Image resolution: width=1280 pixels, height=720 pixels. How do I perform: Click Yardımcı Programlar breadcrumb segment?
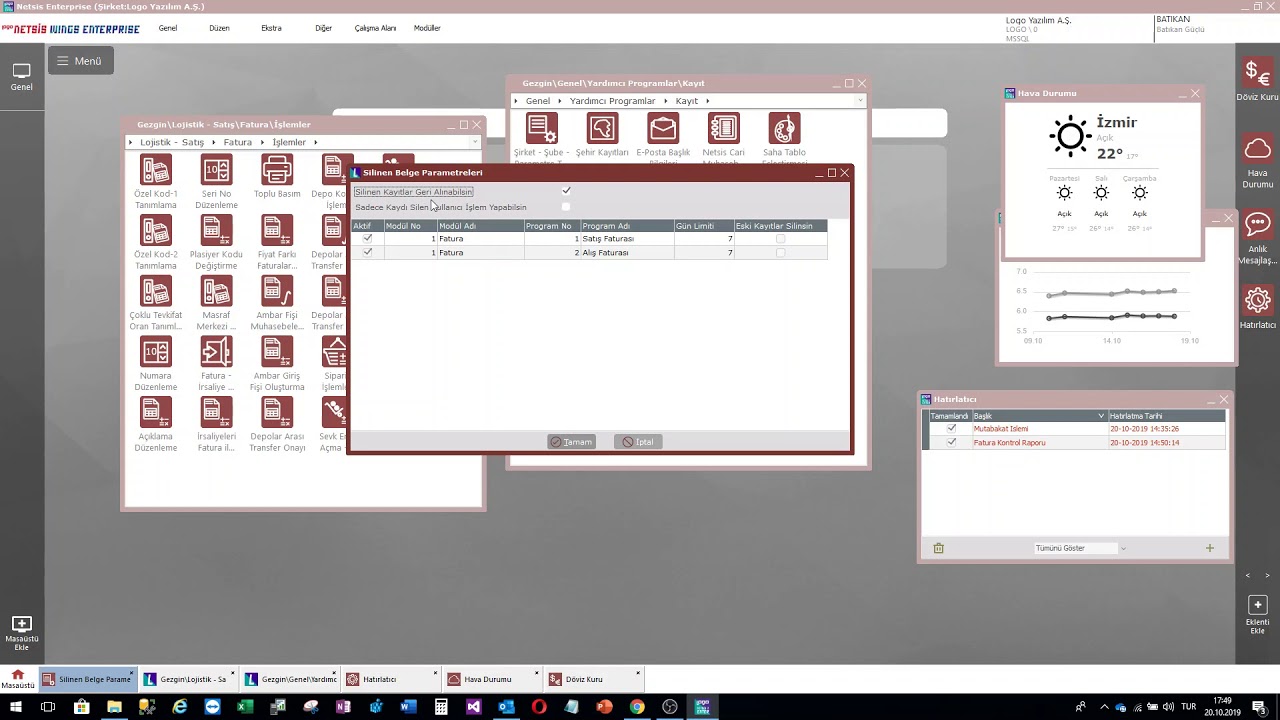click(612, 101)
